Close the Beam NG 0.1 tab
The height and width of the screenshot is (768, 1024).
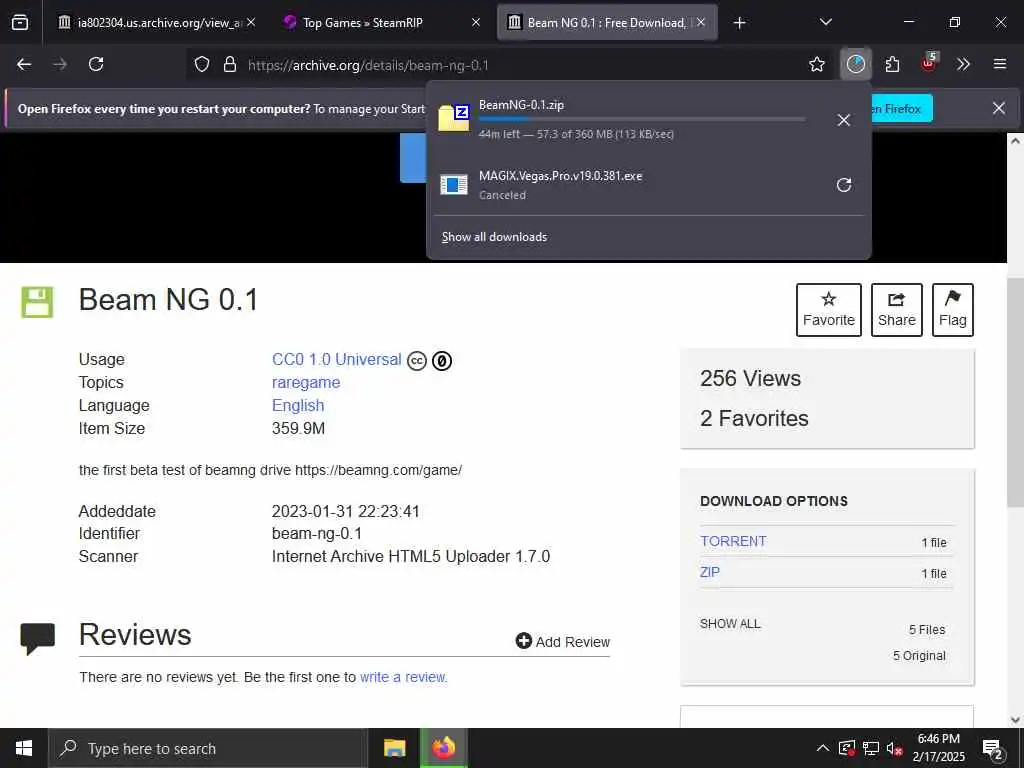701,22
